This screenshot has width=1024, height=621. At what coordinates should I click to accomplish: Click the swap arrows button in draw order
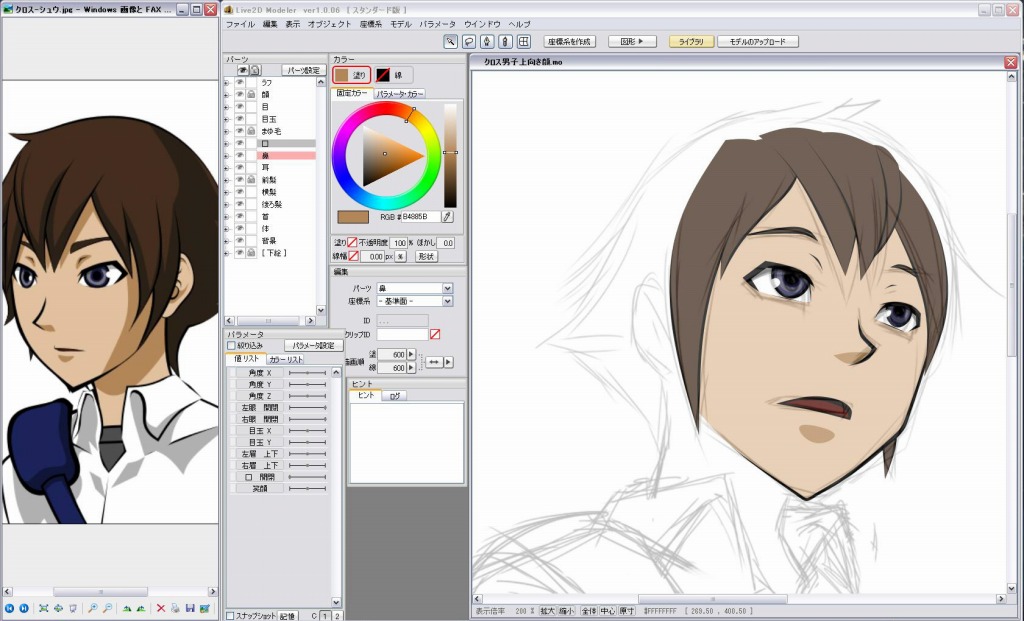point(434,362)
